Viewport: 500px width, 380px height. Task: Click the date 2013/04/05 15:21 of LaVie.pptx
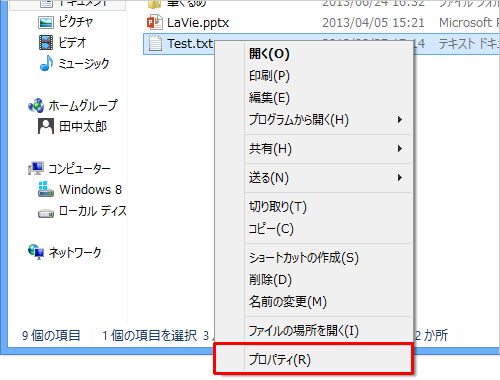tap(373, 23)
